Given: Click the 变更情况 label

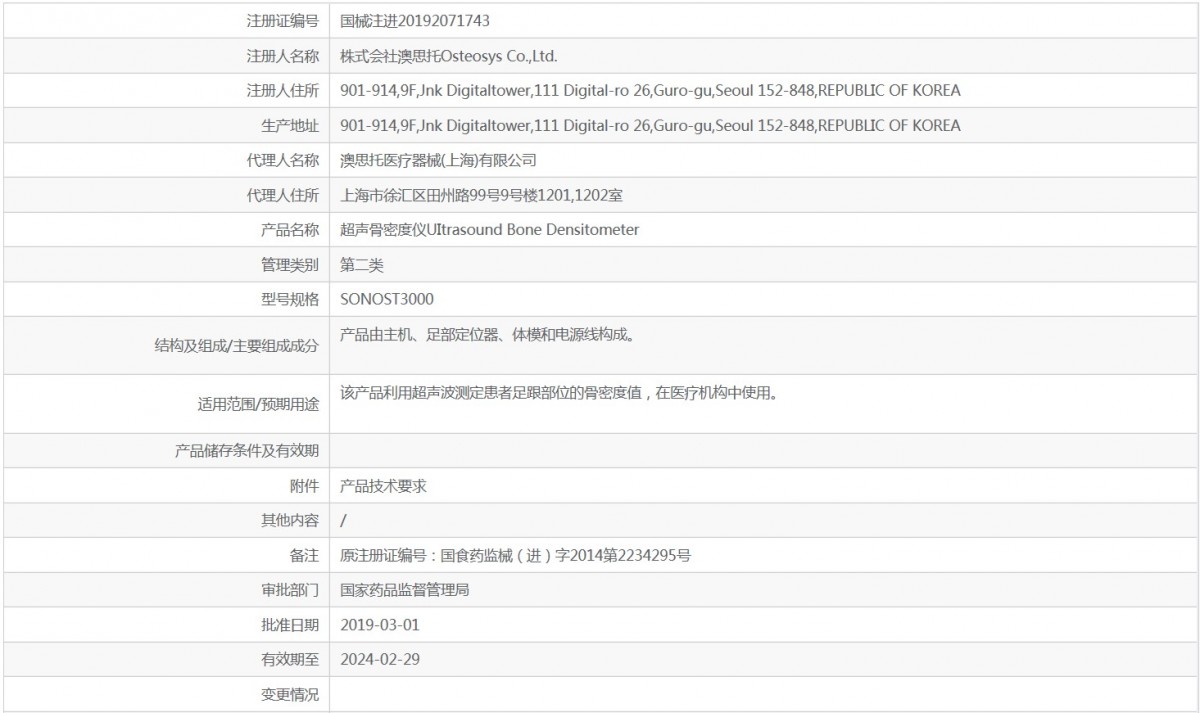Looking at the screenshot, I should tap(289, 694).
